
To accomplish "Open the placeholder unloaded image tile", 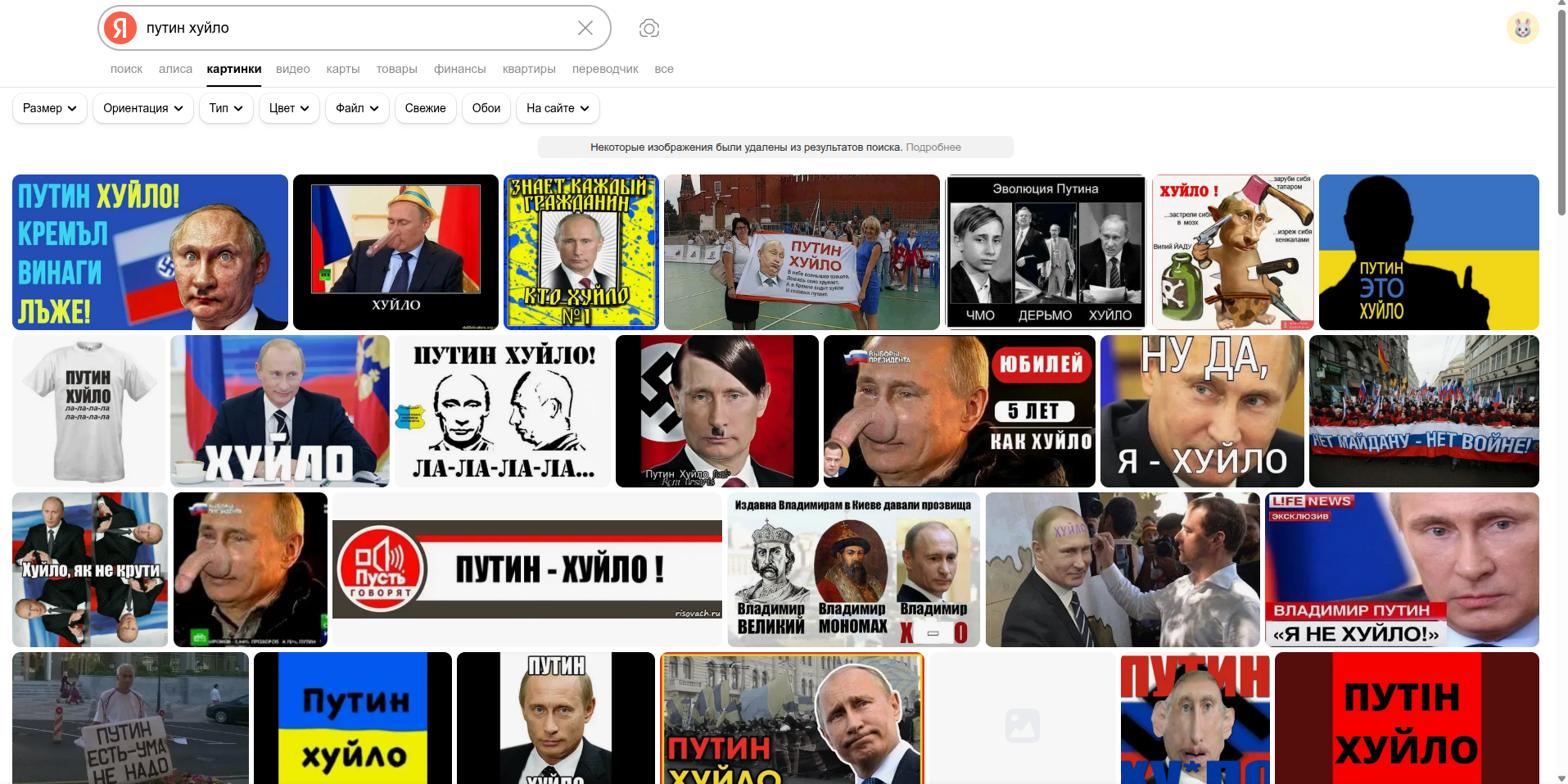I will [x=1023, y=718].
